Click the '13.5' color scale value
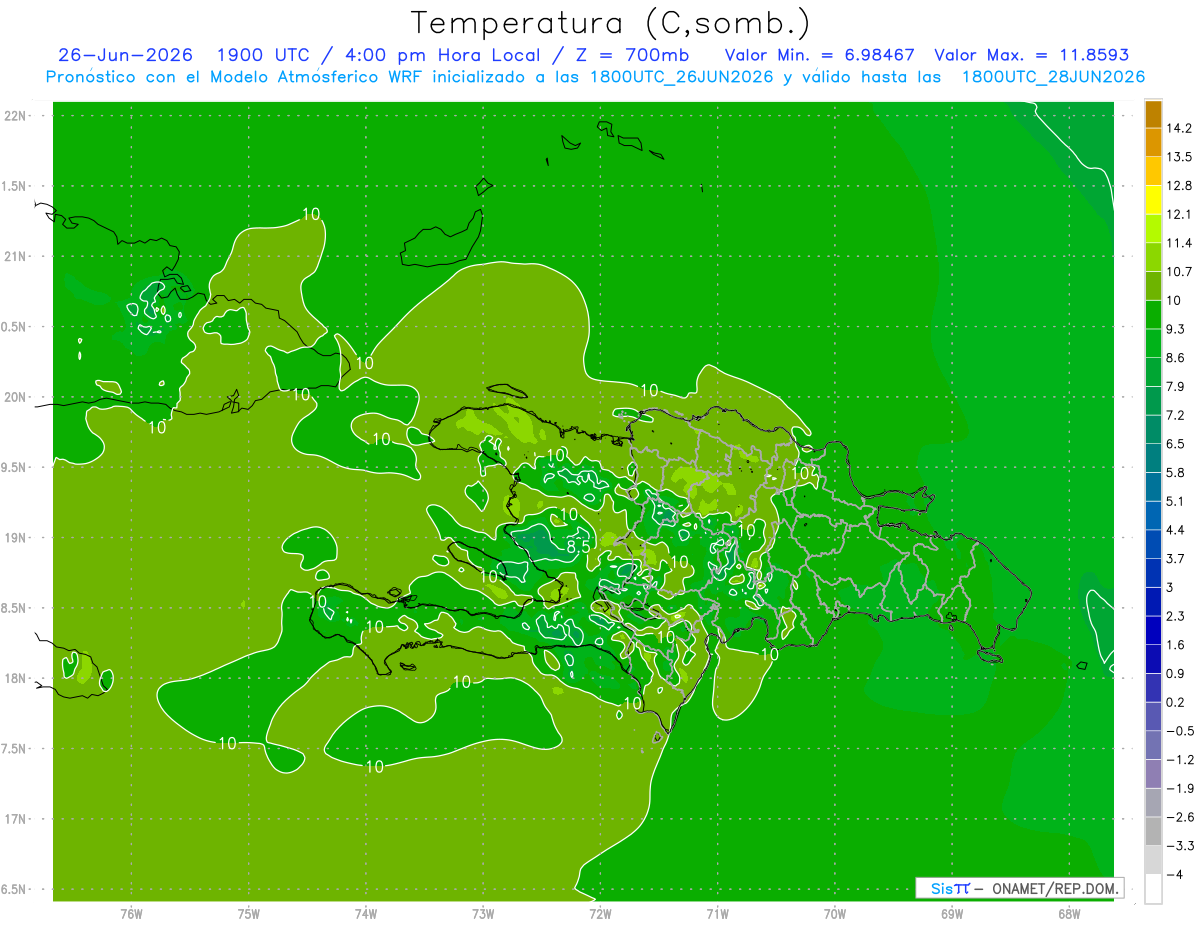This screenshot has width=1200, height=927. [1179, 157]
